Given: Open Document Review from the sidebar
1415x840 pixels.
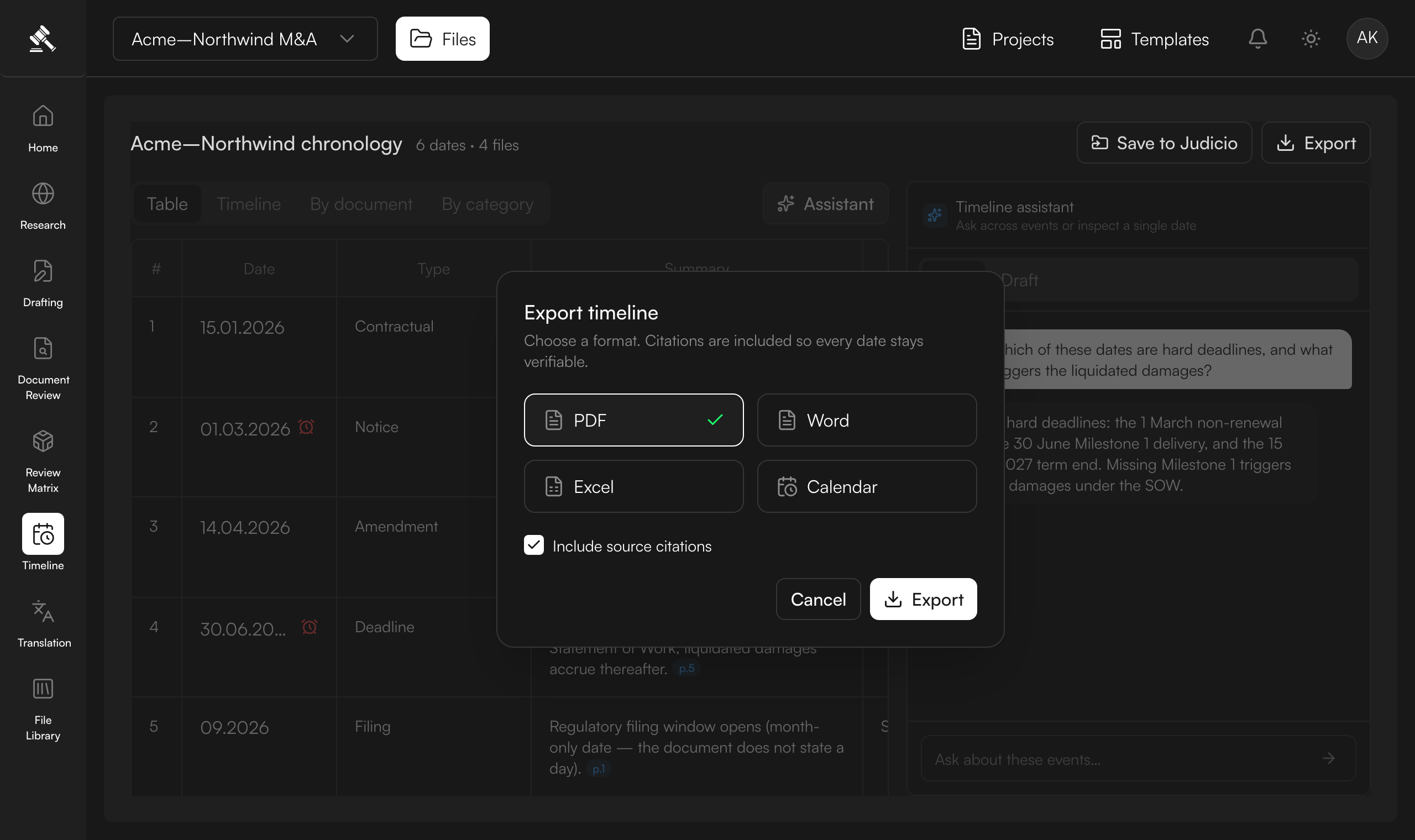Looking at the screenshot, I should click(43, 368).
